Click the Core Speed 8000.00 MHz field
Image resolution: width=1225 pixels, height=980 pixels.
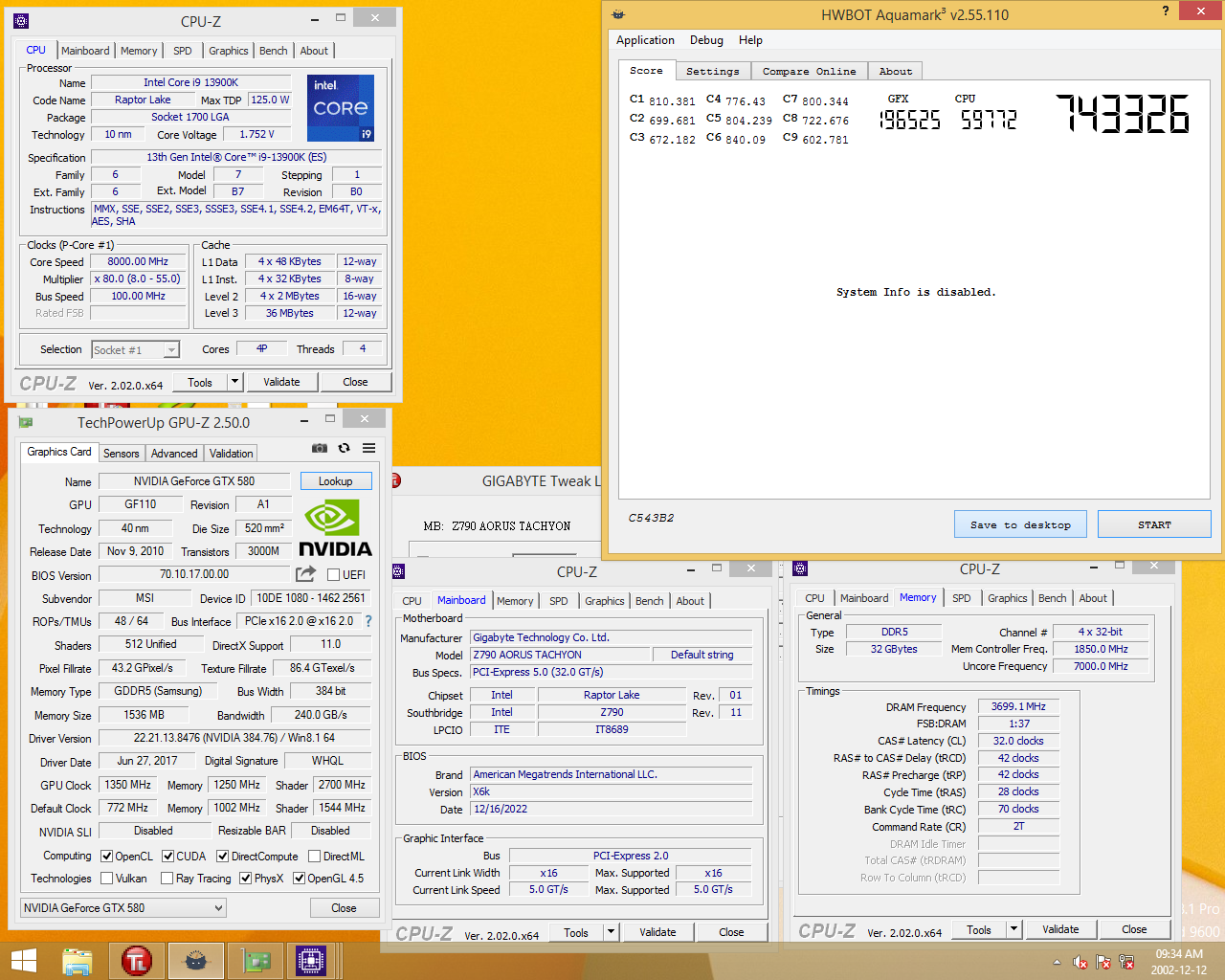138,261
